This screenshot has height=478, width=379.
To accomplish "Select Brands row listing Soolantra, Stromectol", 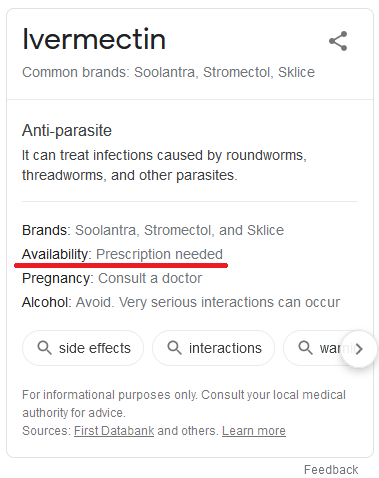I will (153, 230).
